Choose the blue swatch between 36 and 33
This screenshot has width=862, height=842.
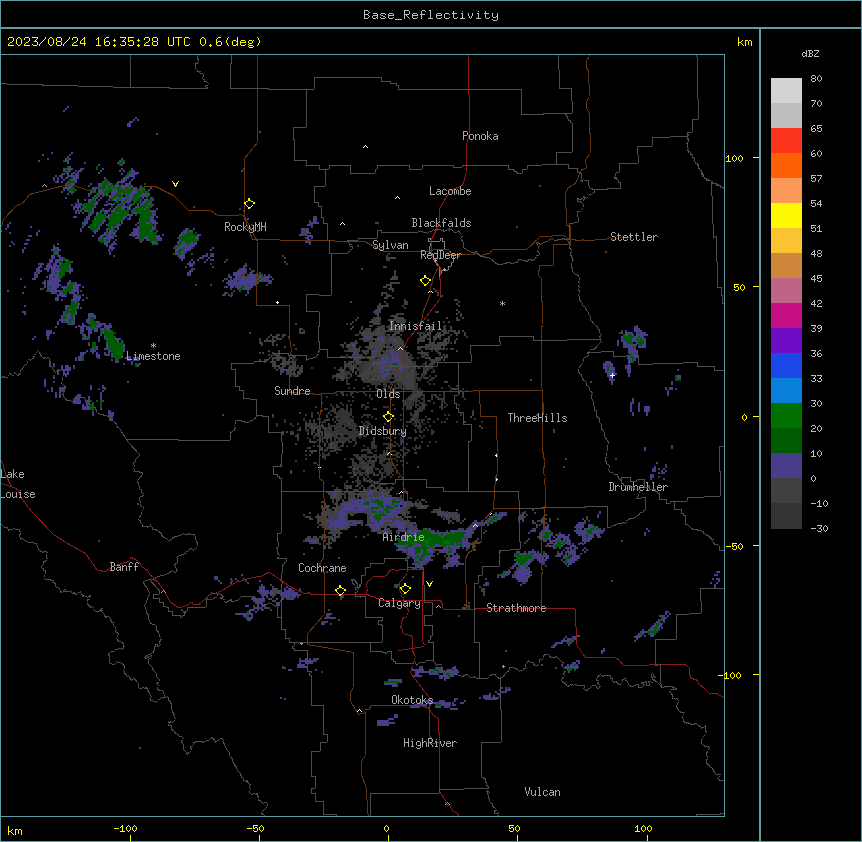click(786, 365)
